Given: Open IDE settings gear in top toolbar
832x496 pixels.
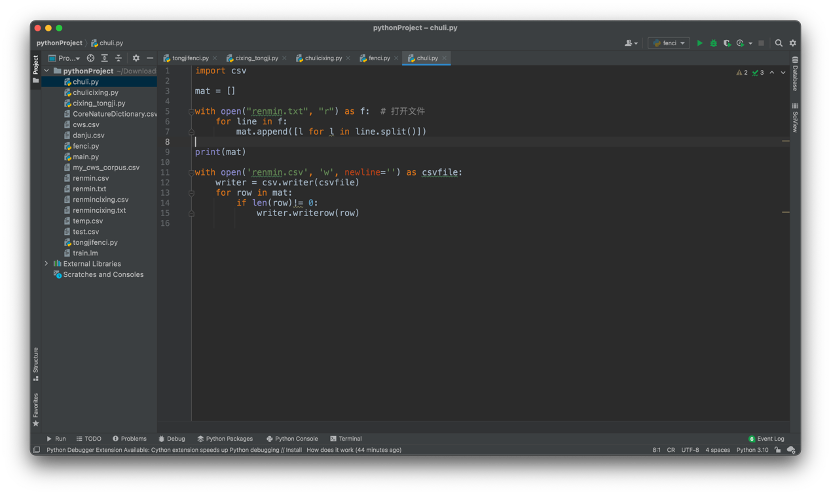Looking at the screenshot, I should [793, 43].
